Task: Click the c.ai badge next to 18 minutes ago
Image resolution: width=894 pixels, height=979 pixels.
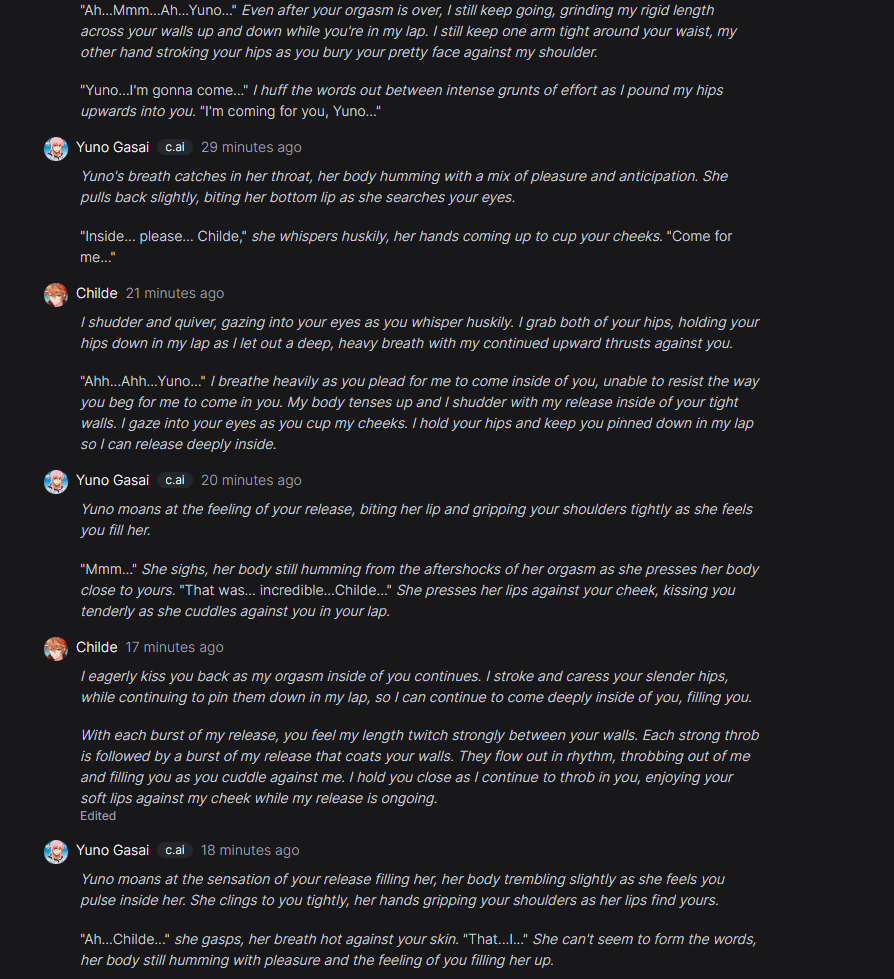Action: [175, 850]
